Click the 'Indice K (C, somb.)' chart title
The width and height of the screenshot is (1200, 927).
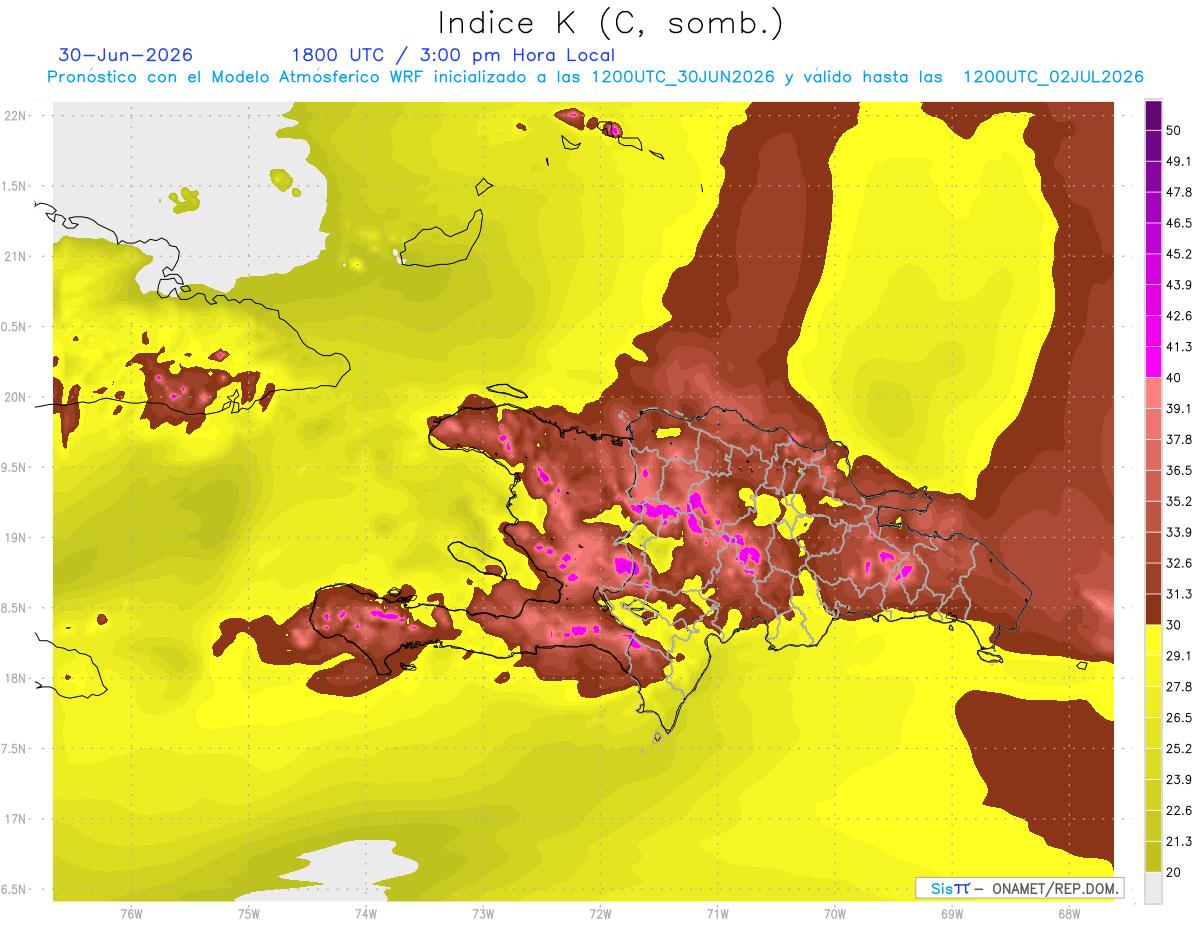coord(611,23)
